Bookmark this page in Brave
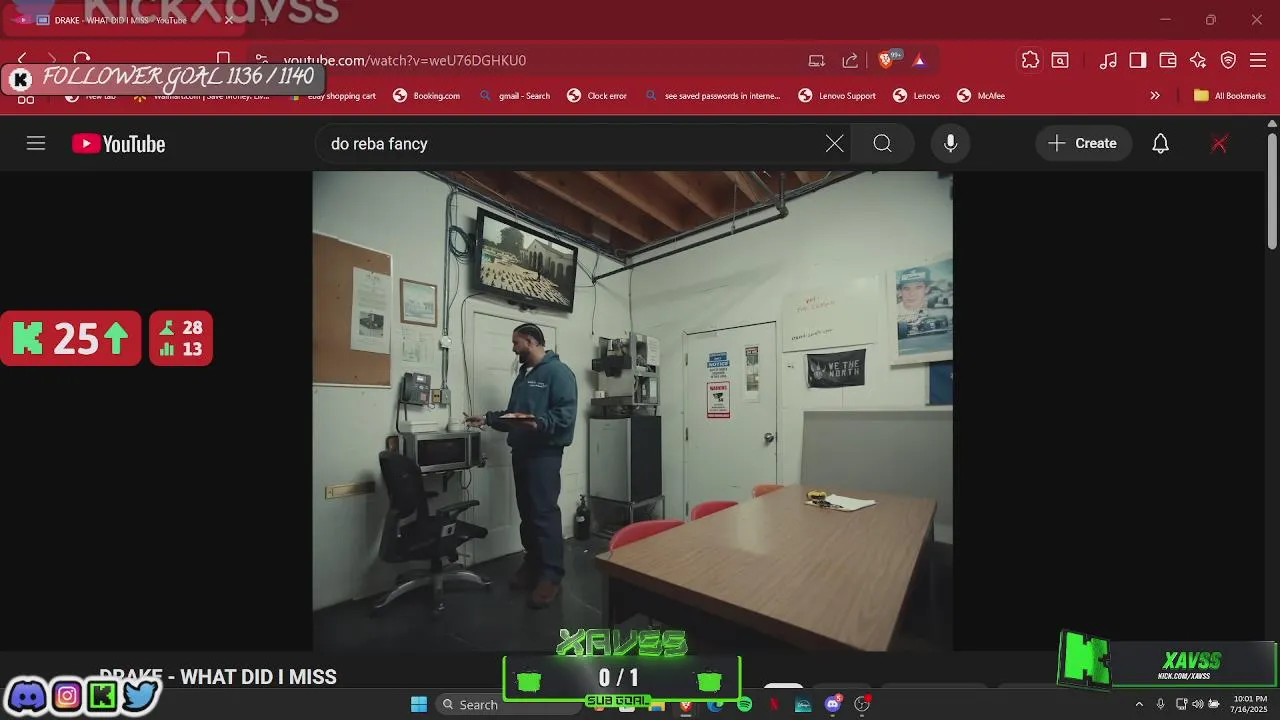 224,60
